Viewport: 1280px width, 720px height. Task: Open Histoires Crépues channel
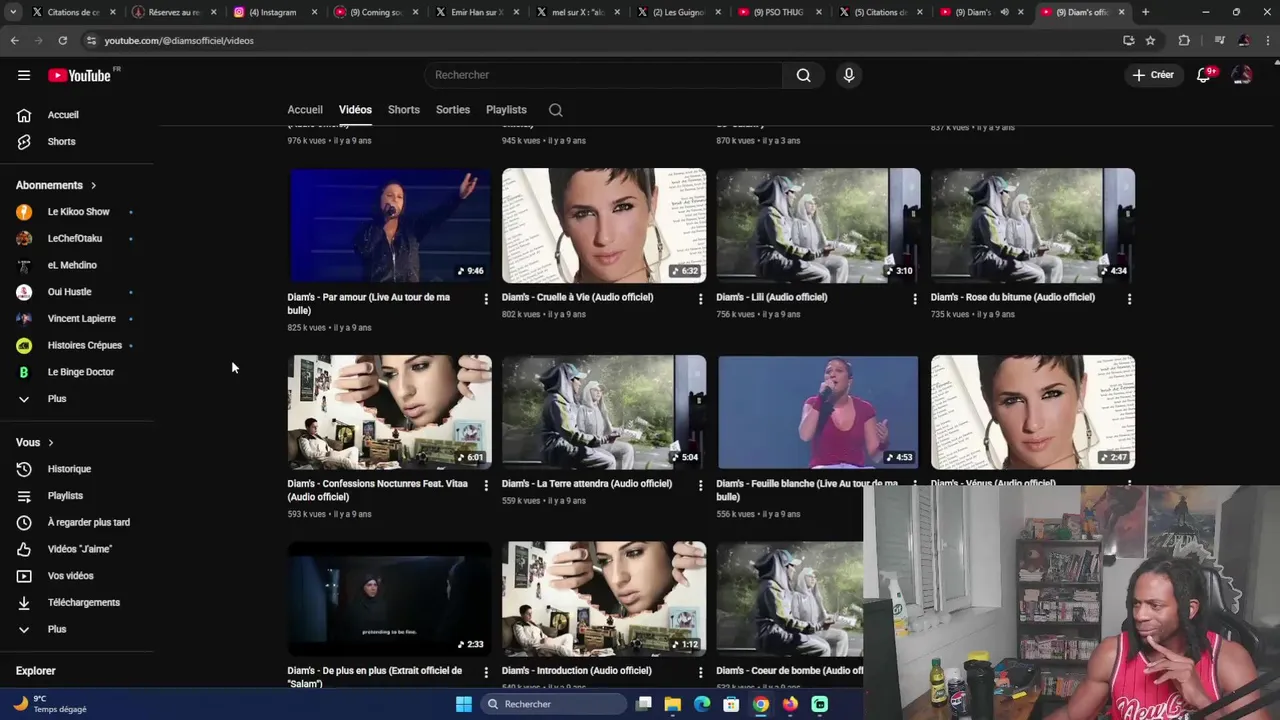(x=84, y=345)
